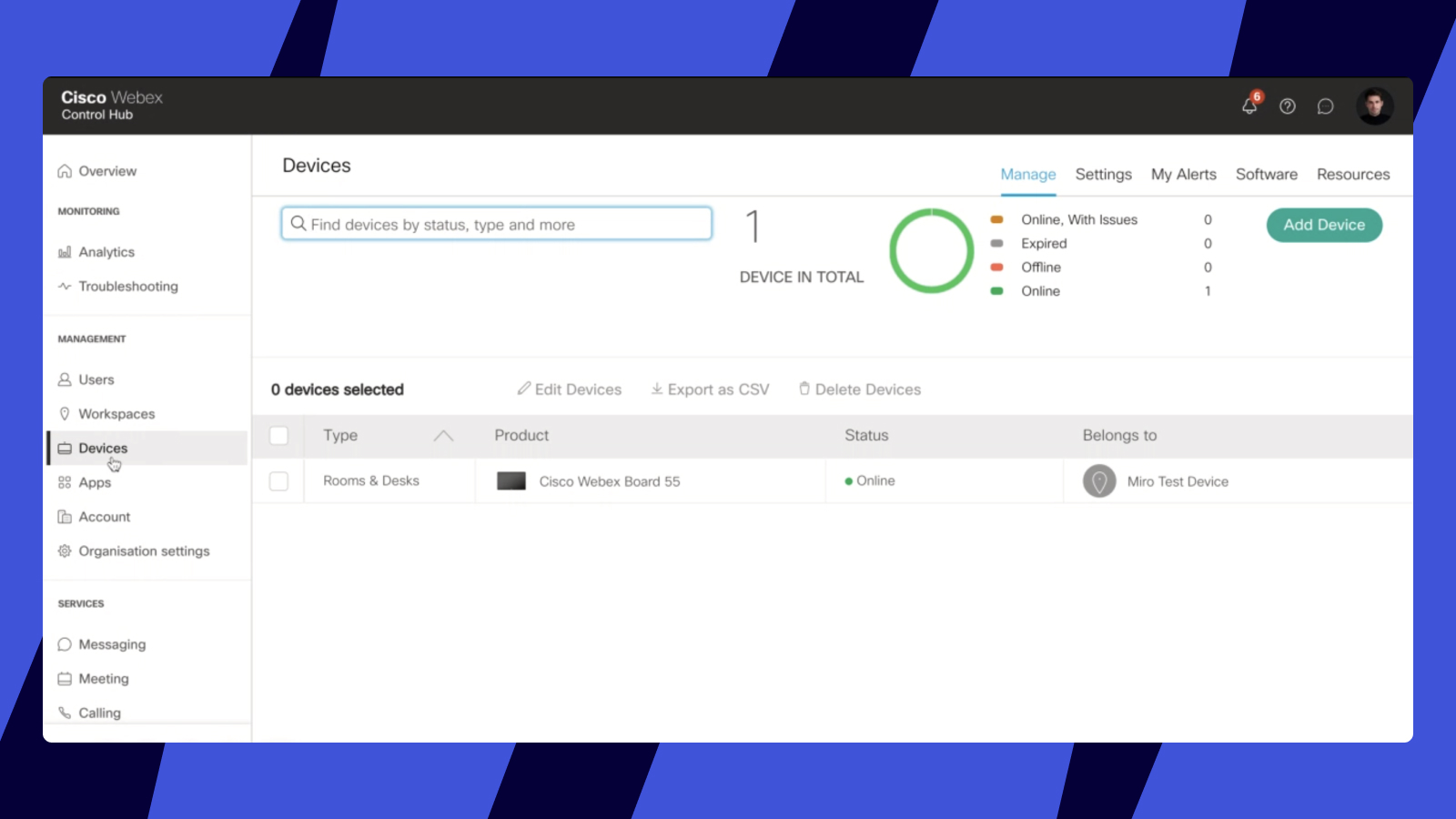Click the Calling phone icon
Viewport: 1456px width, 819px height.
point(65,713)
